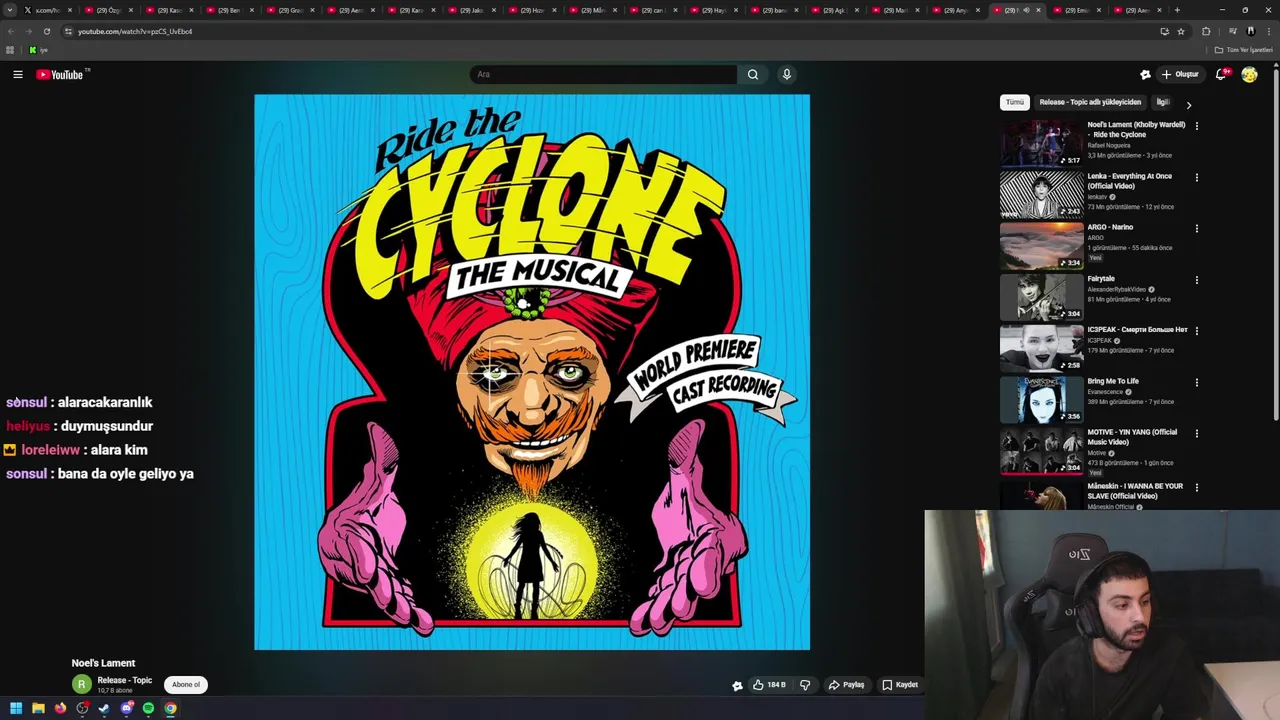Open options menu for IC3PEAK video

[x=1197, y=331]
